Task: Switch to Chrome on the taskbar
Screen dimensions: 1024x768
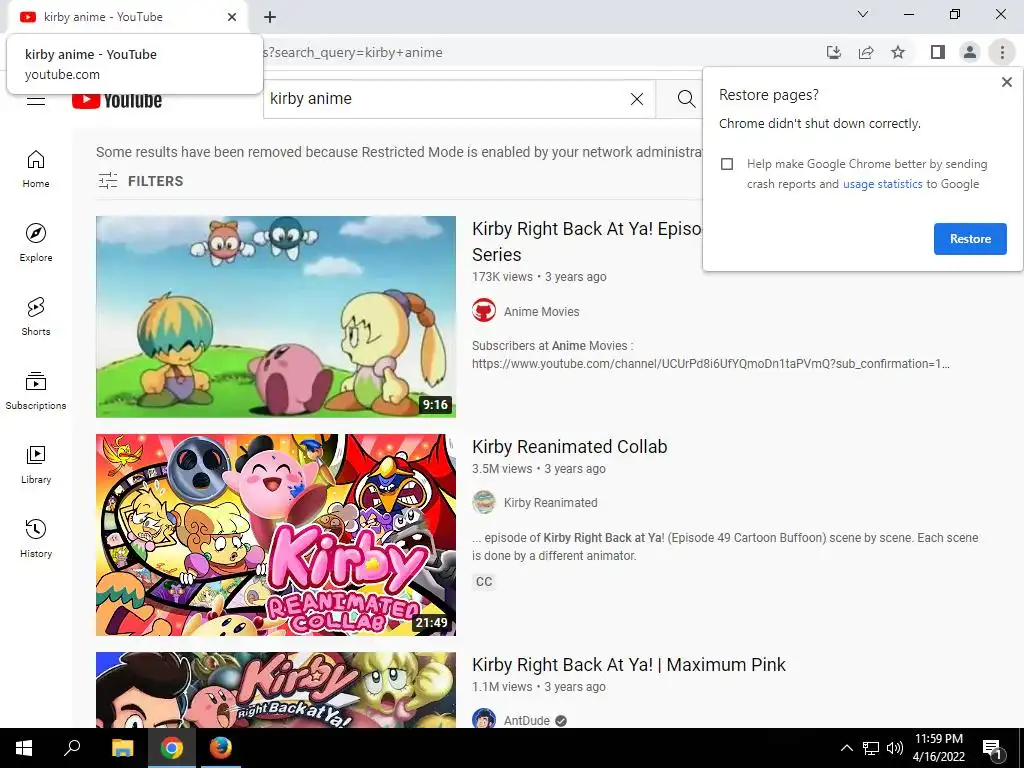Action: [172, 748]
